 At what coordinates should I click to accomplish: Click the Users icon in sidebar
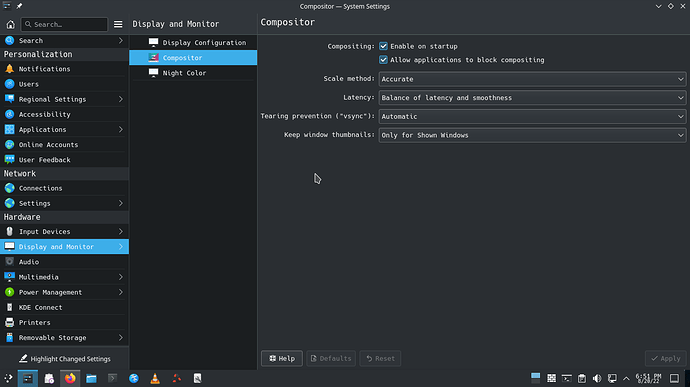9,84
